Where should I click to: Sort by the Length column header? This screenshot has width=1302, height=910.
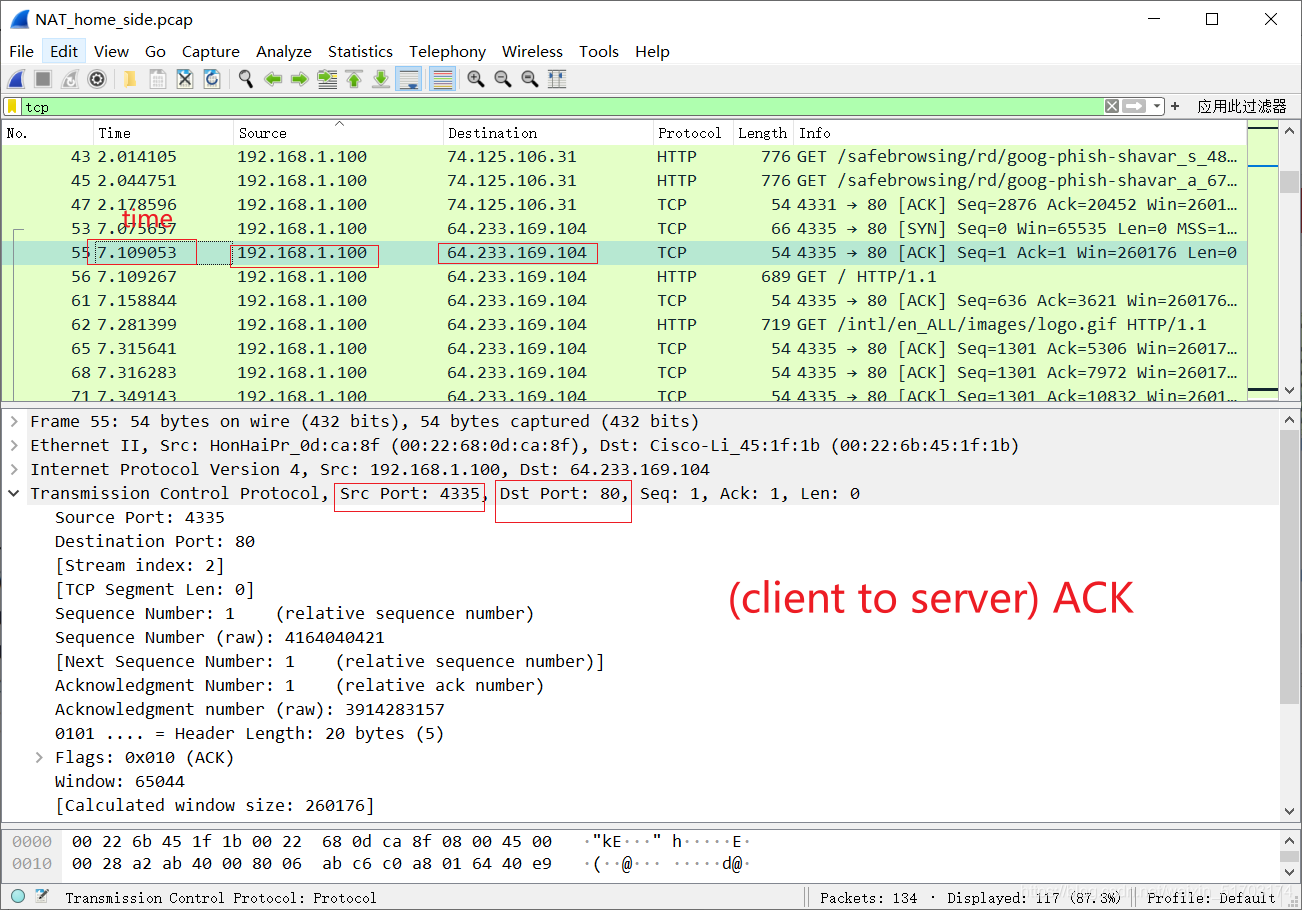[763, 133]
